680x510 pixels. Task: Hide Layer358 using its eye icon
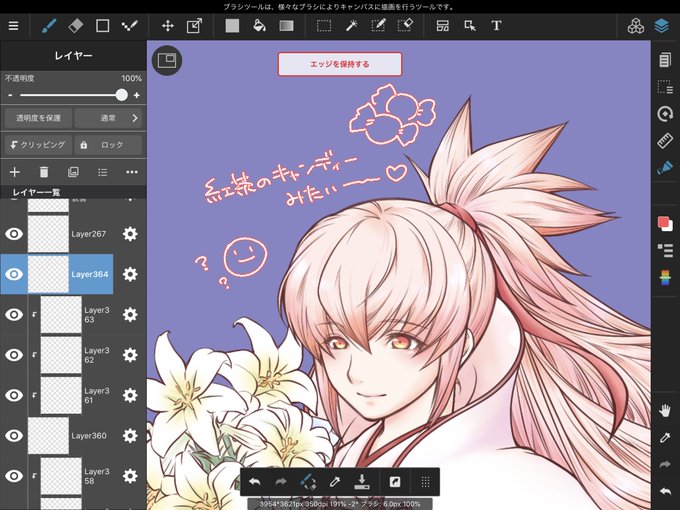[x=14, y=476]
